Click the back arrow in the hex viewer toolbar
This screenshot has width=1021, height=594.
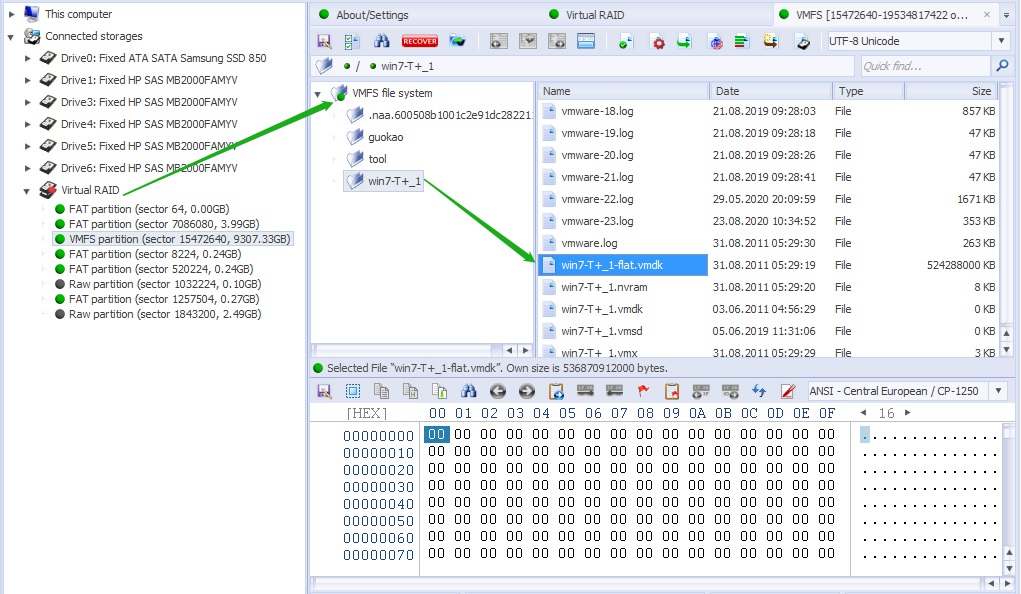(x=497, y=391)
